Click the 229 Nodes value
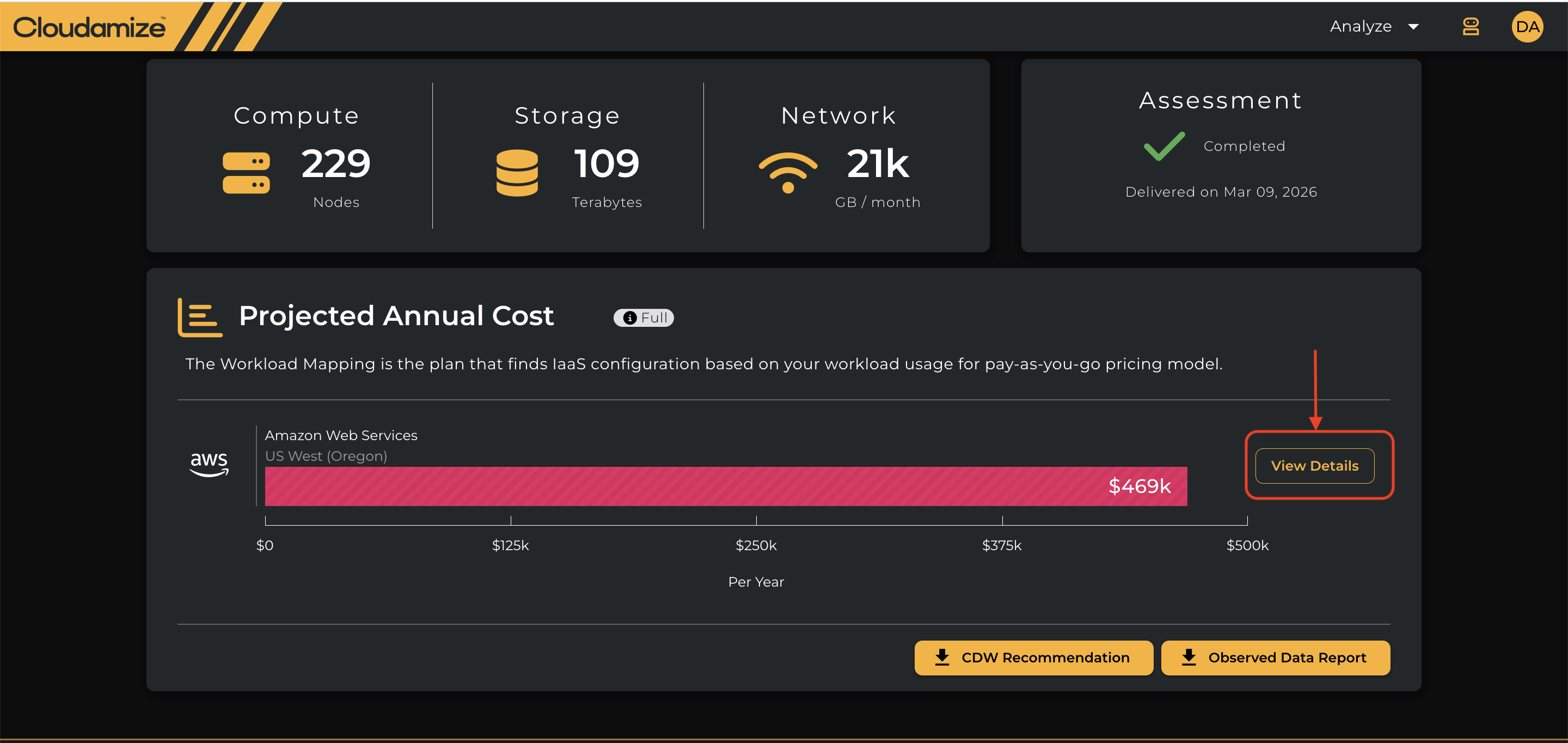 click(x=336, y=164)
